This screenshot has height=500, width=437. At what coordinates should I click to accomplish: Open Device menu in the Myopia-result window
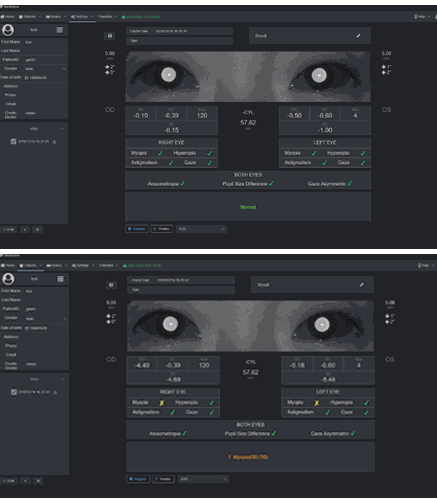click(x=56, y=266)
